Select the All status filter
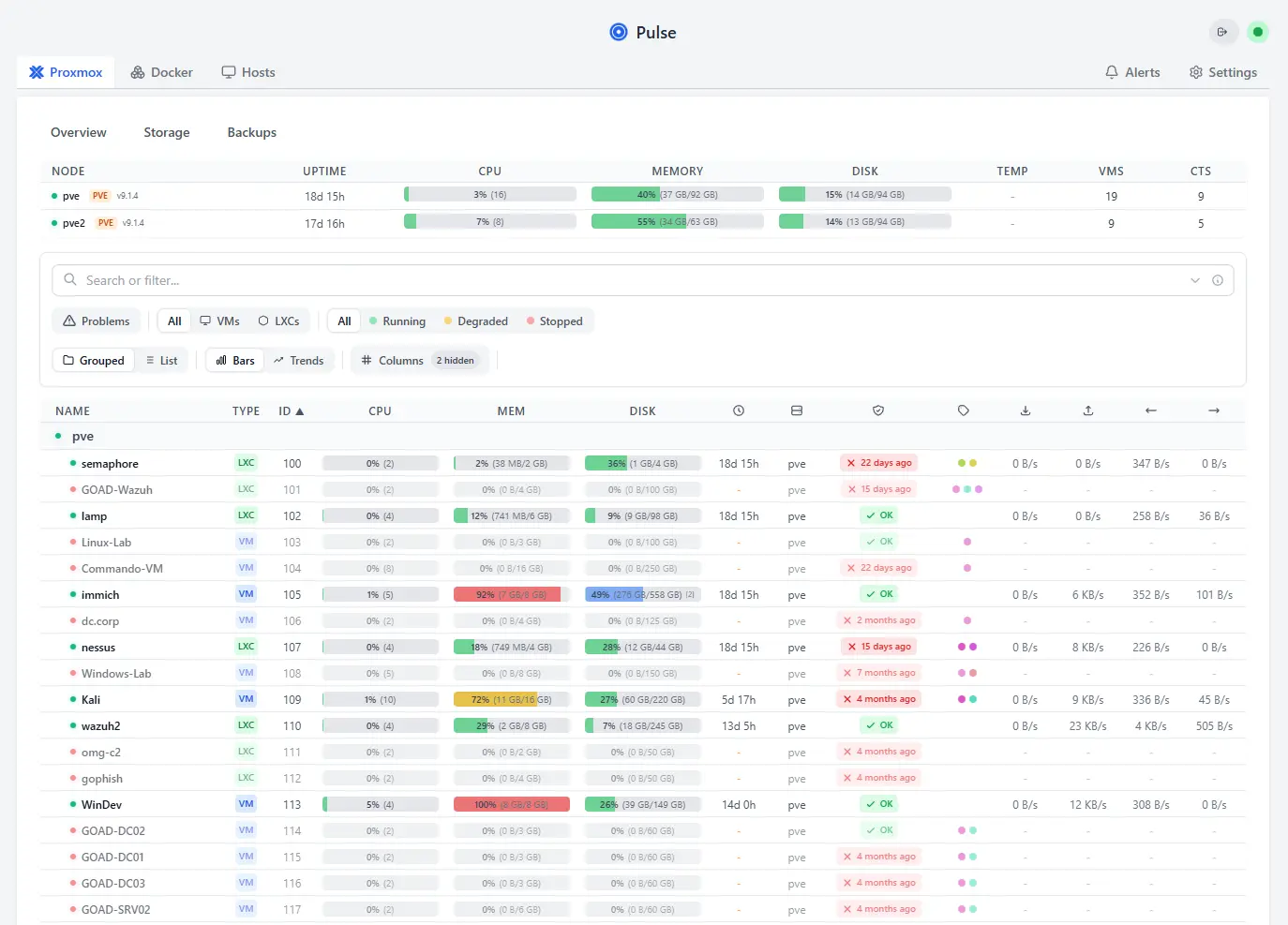Image resolution: width=1288 pixels, height=925 pixels. coord(344,321)
